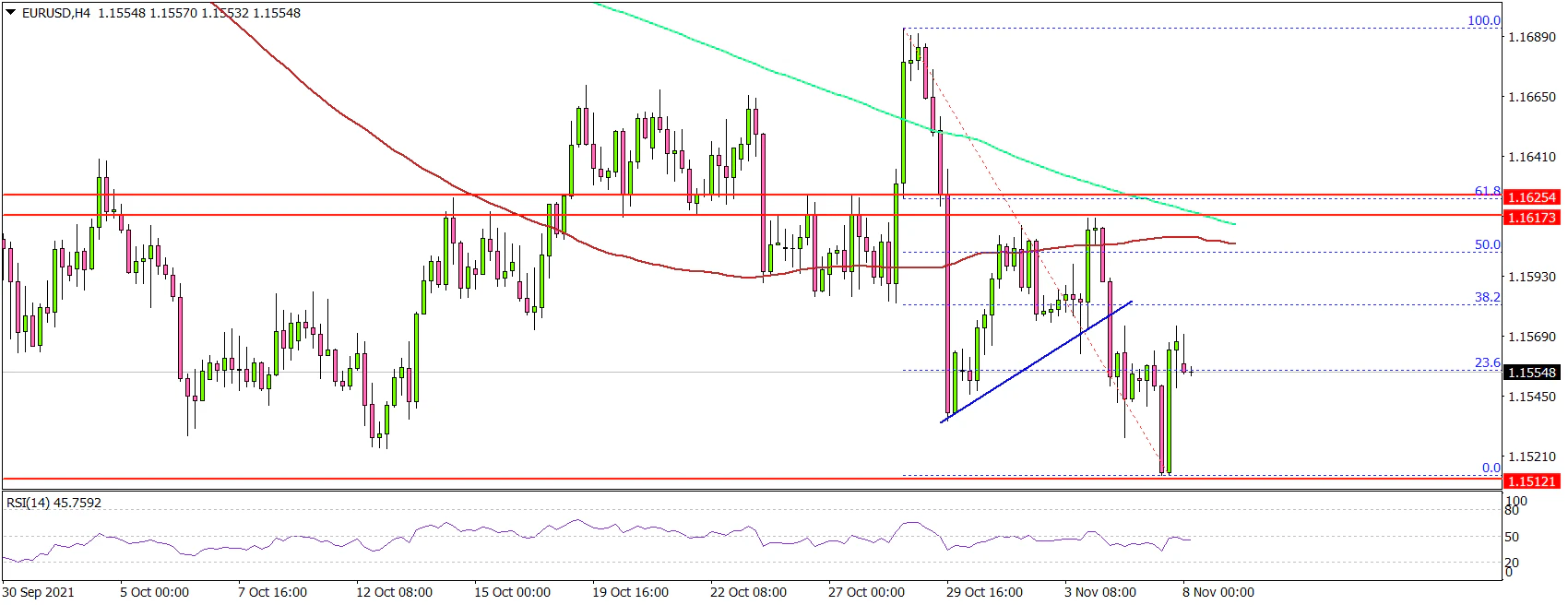
Task: Select the 15 Oct 00:00 time axis label
Action: pyautogui.click(x=512, y=592)
